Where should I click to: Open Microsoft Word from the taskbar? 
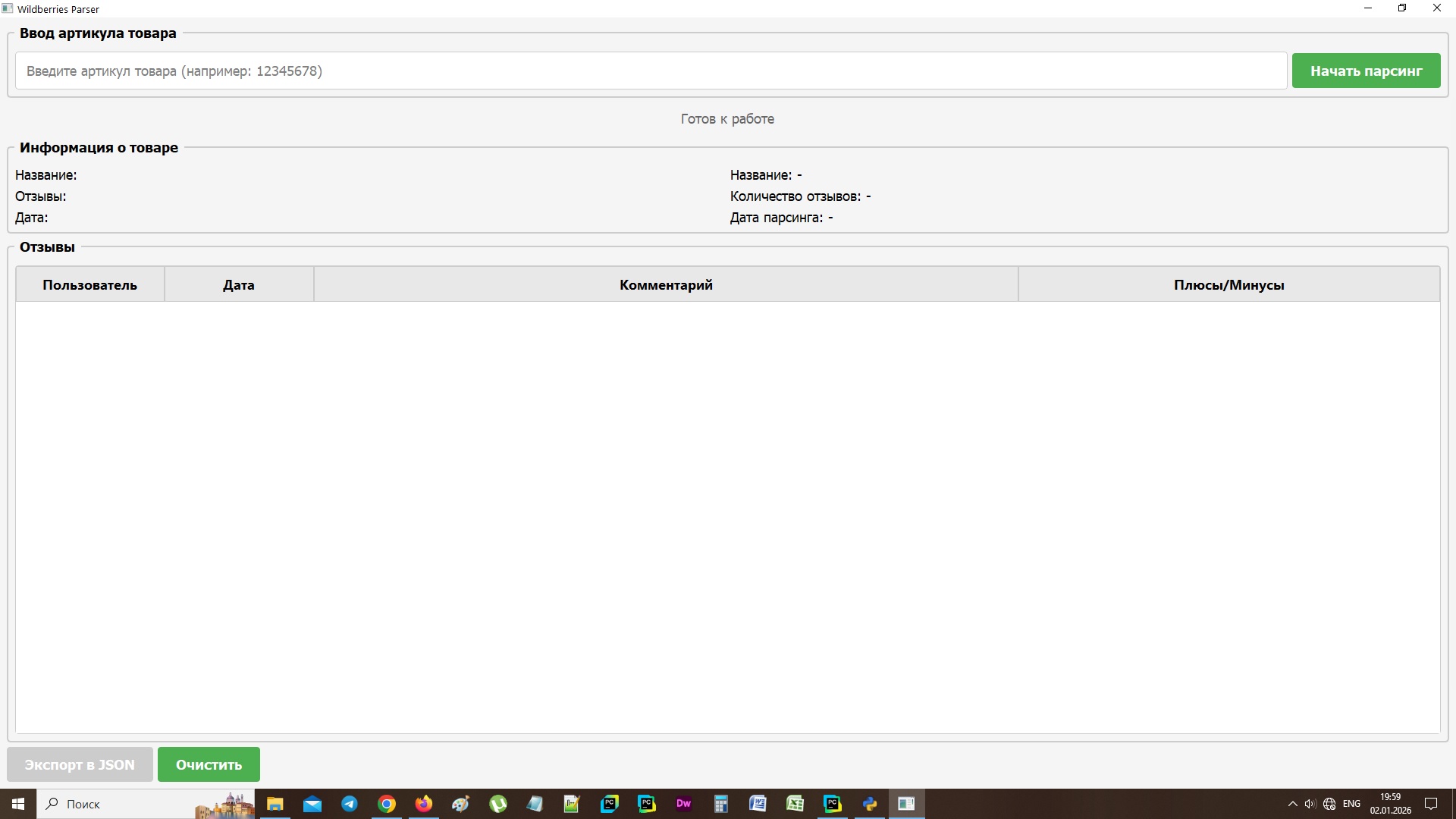758,804
